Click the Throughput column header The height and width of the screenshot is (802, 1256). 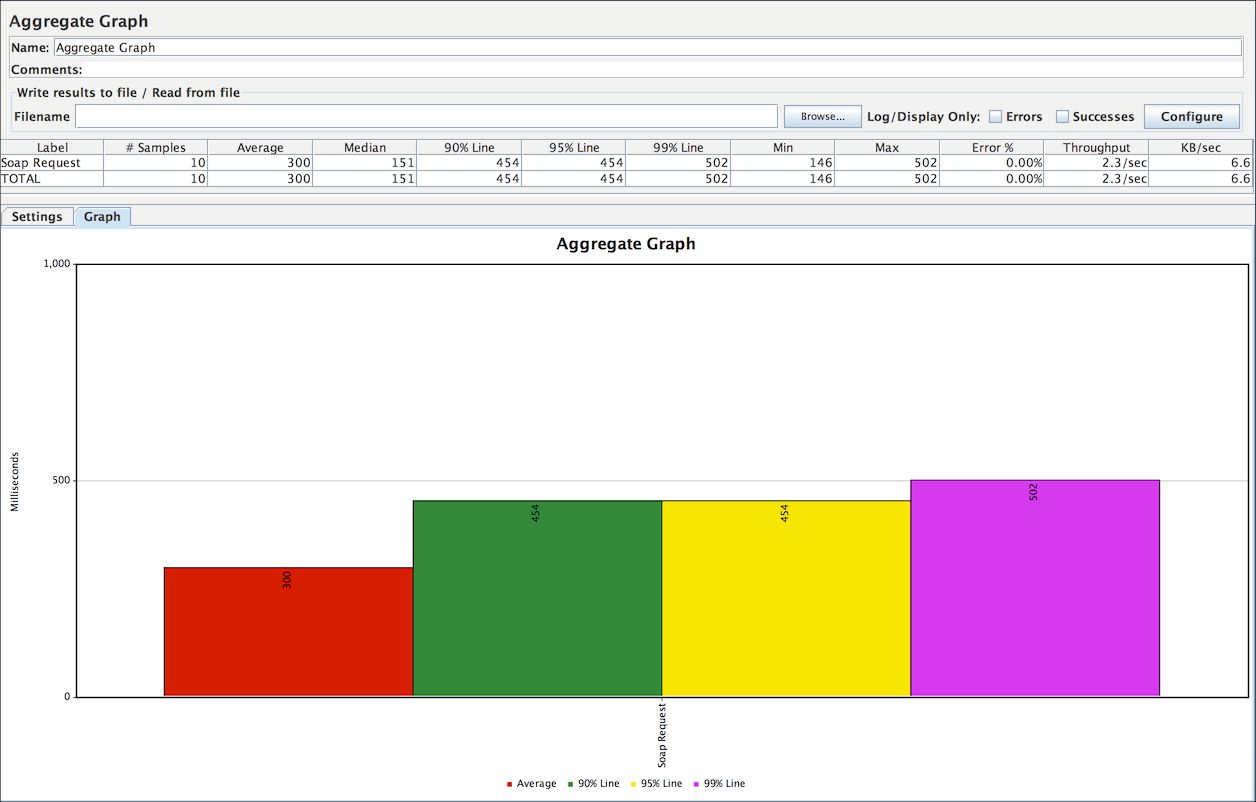tap(1096, 148)
